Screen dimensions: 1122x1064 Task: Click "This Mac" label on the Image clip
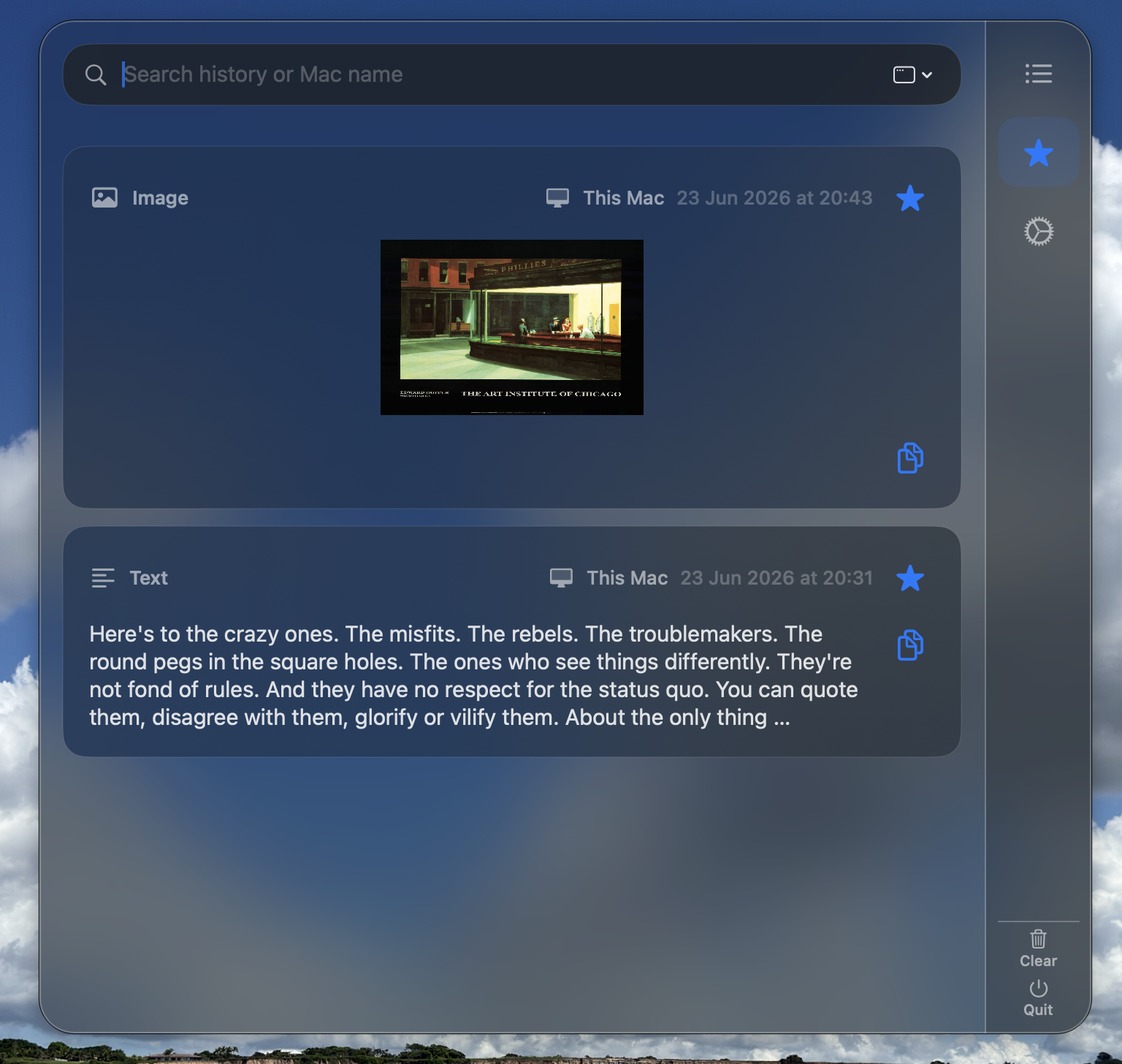pos(624,198)
